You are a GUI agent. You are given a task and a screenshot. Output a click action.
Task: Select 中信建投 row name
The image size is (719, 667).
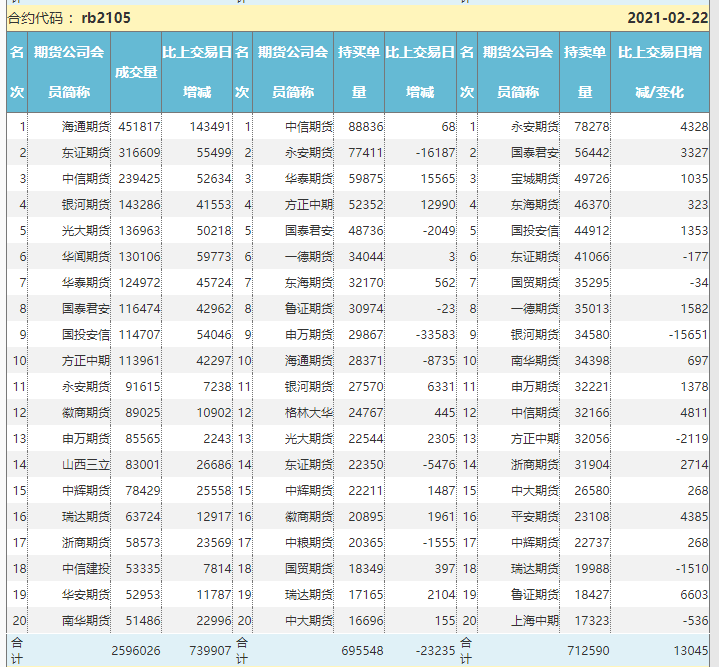pos(86,569)
